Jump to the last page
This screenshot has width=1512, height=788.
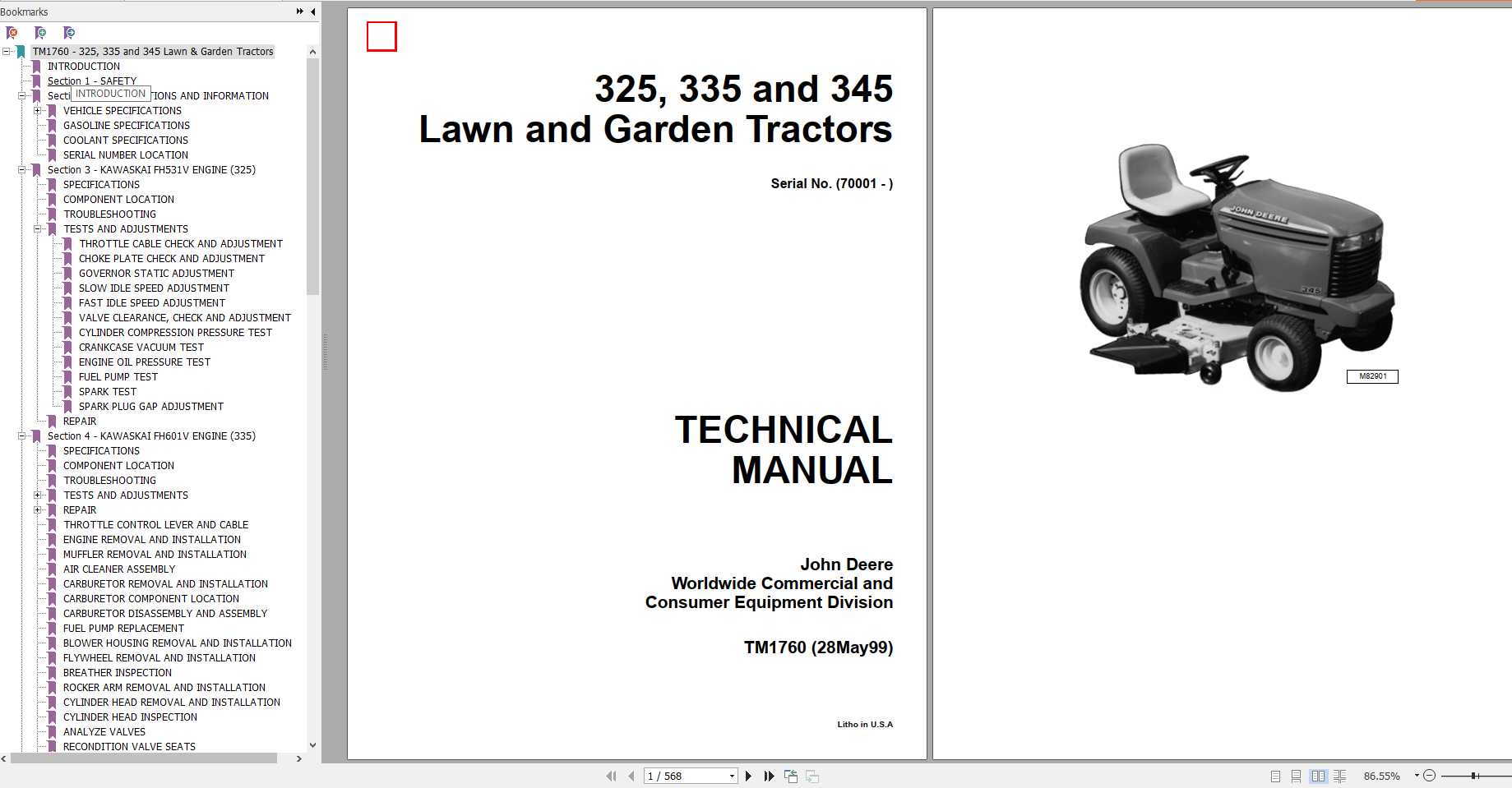(769, 776)
